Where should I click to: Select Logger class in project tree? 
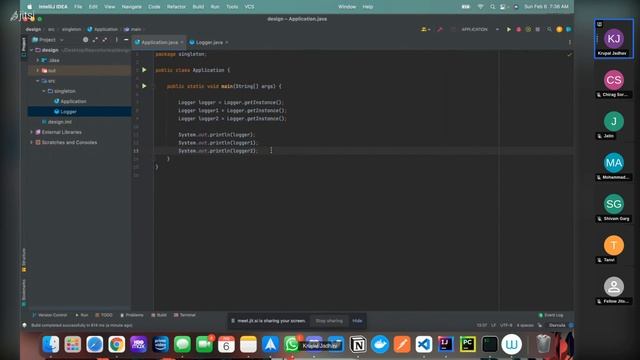pyautogui.click(x=68, y=111)
